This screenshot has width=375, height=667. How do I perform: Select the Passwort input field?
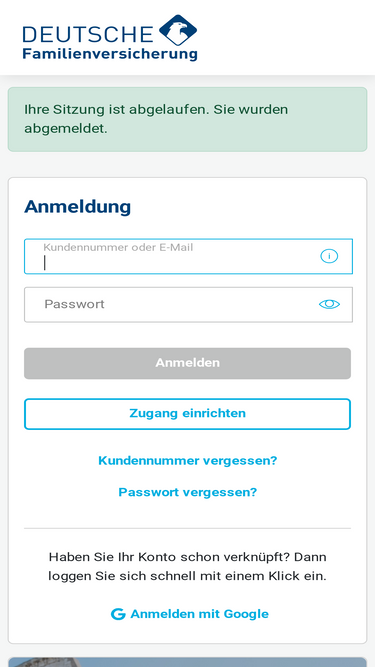pyautogui.click(x=188, y=305)
